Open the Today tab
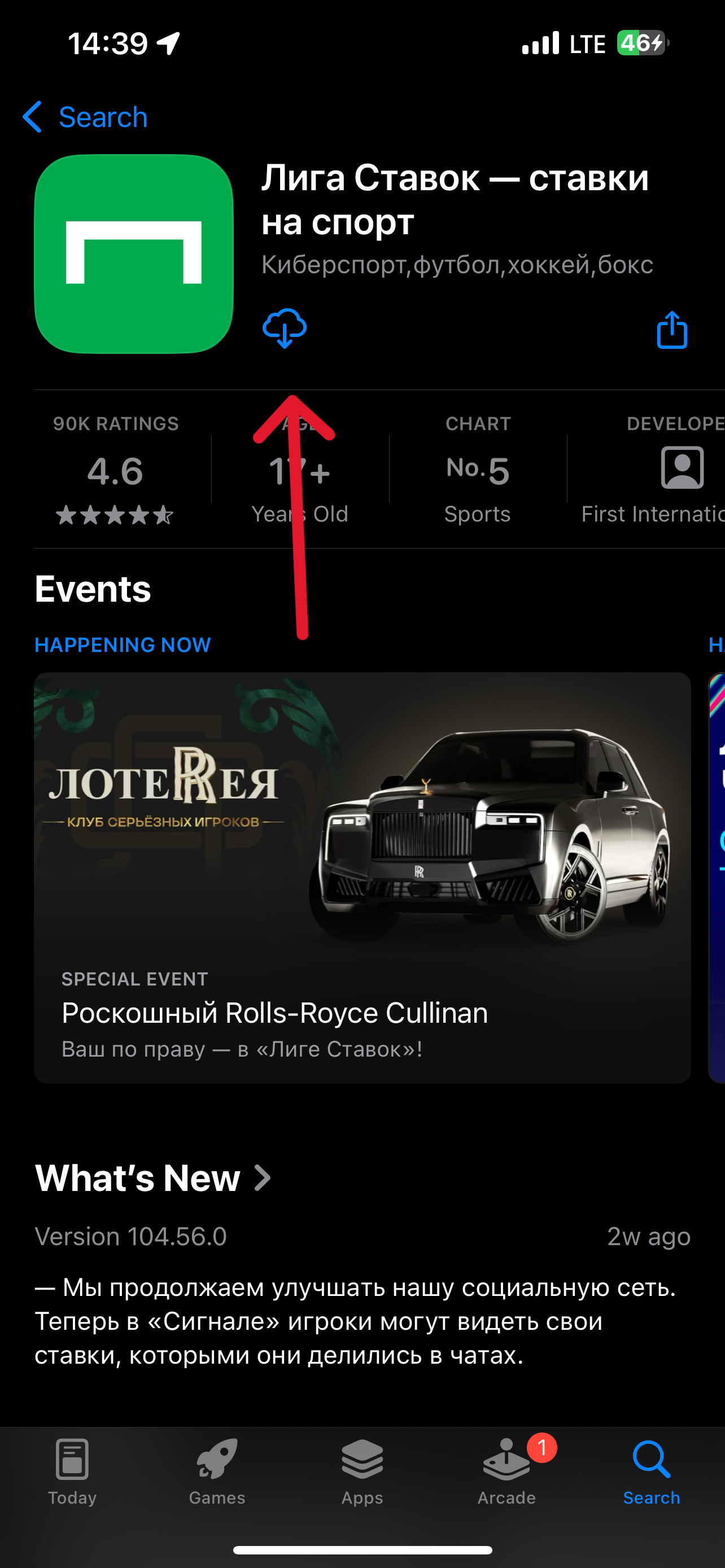 (x=72, y=1472)
